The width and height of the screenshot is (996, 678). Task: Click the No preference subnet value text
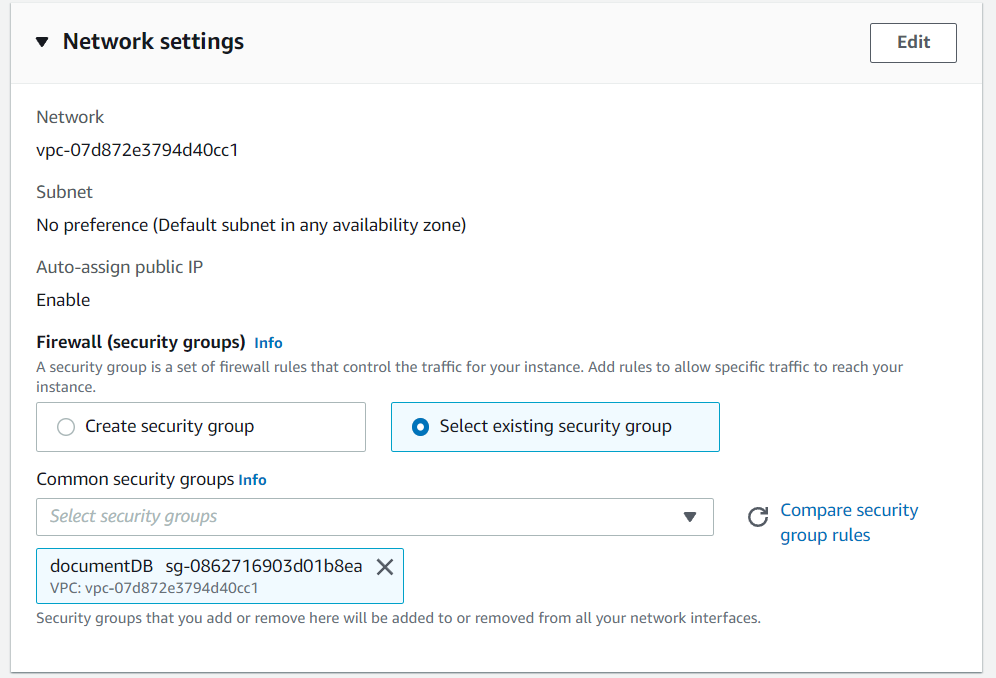click(x=251, y=225)
